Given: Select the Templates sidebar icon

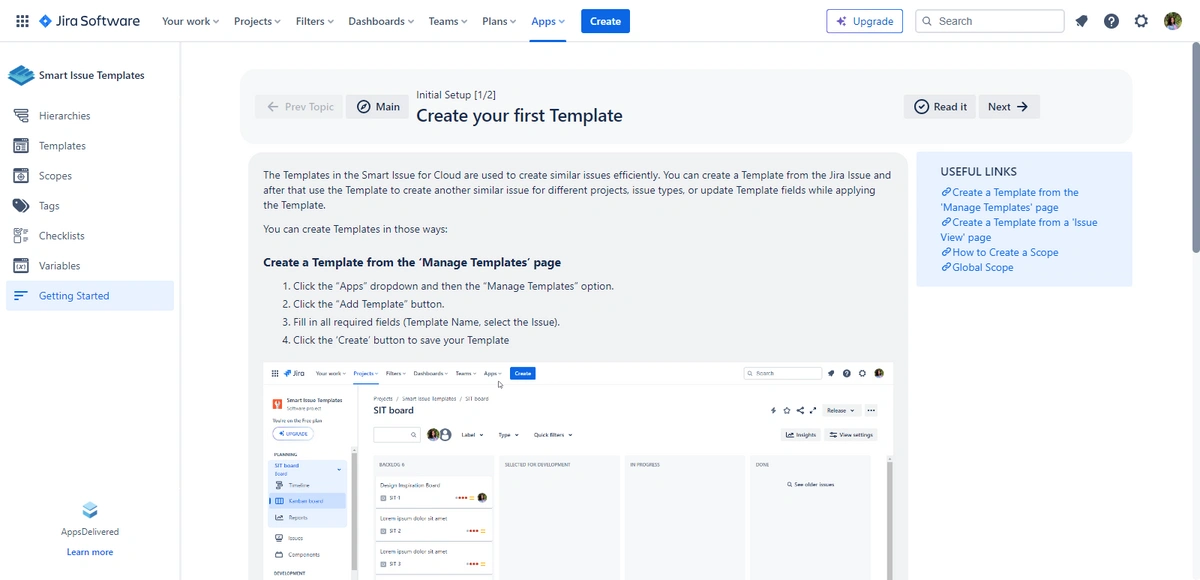Looking at the screenshot, I should tap(21, 146).
